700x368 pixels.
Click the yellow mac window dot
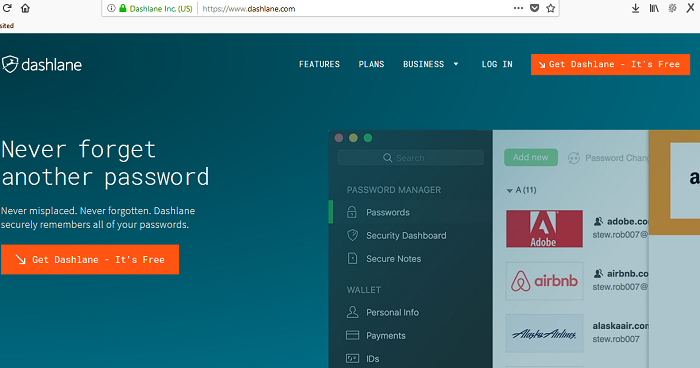click(353, 138)
